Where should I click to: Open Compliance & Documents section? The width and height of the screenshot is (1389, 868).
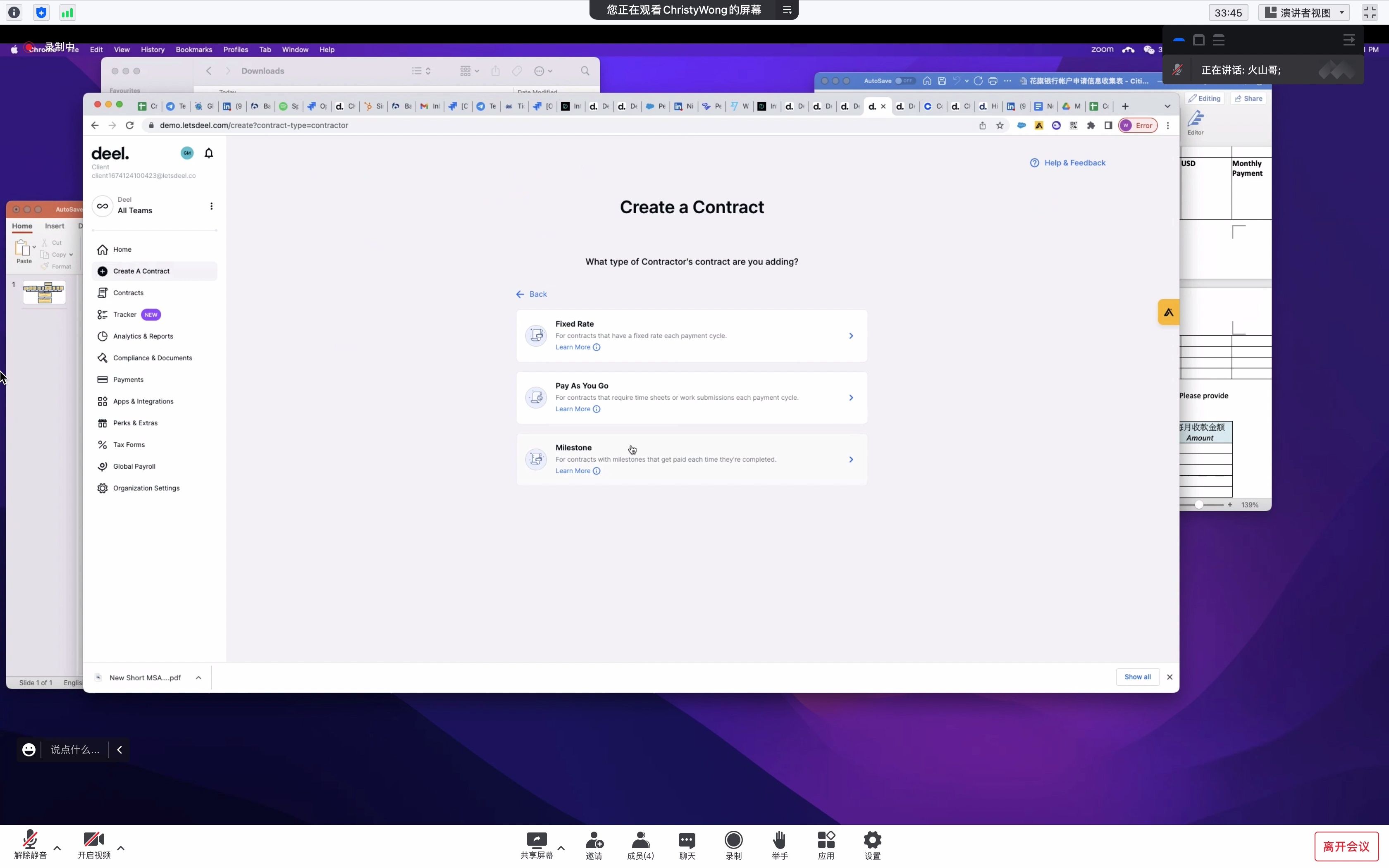click(x=154, y=358)
